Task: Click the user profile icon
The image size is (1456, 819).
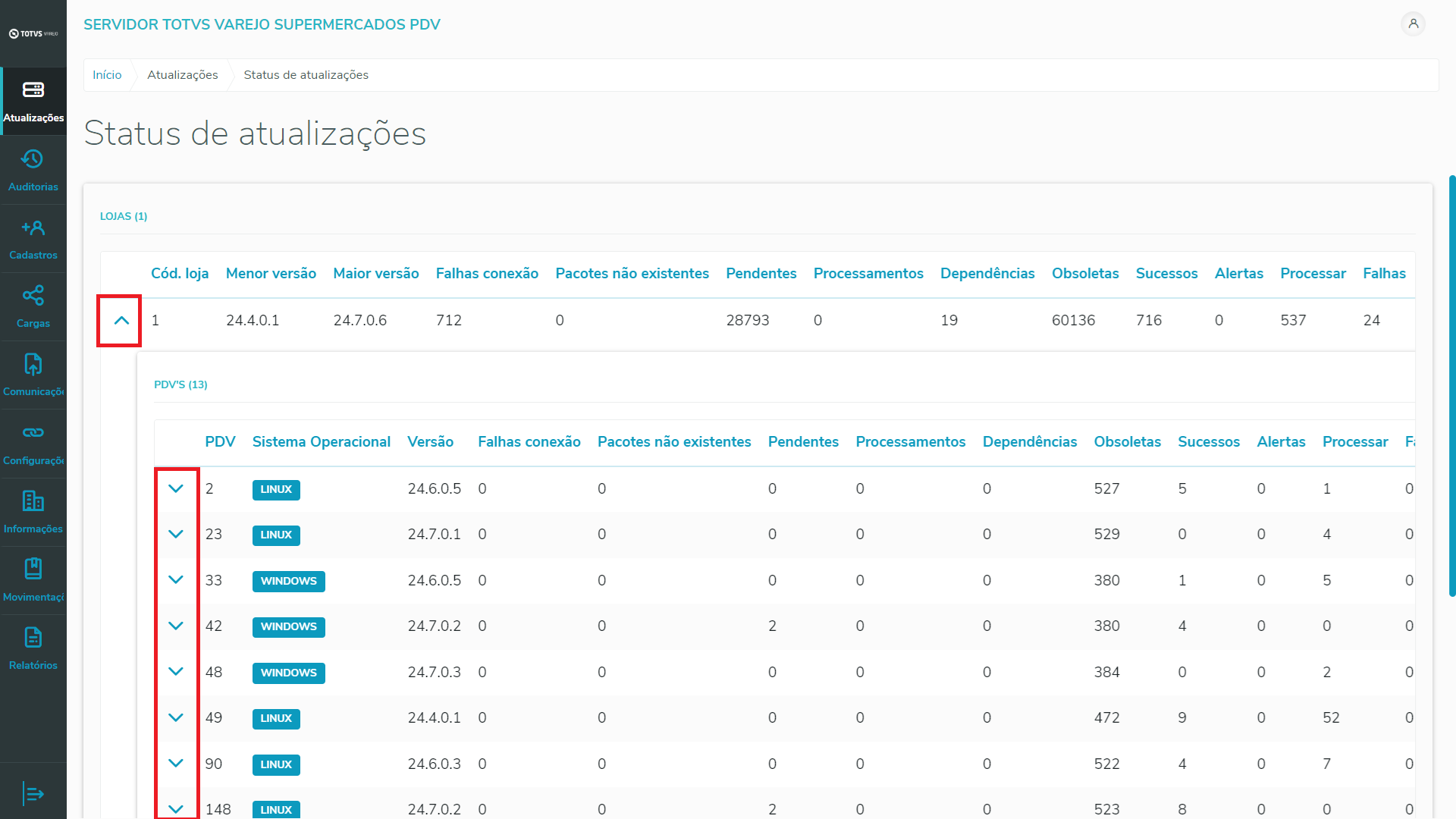Action: point(1413,24)
